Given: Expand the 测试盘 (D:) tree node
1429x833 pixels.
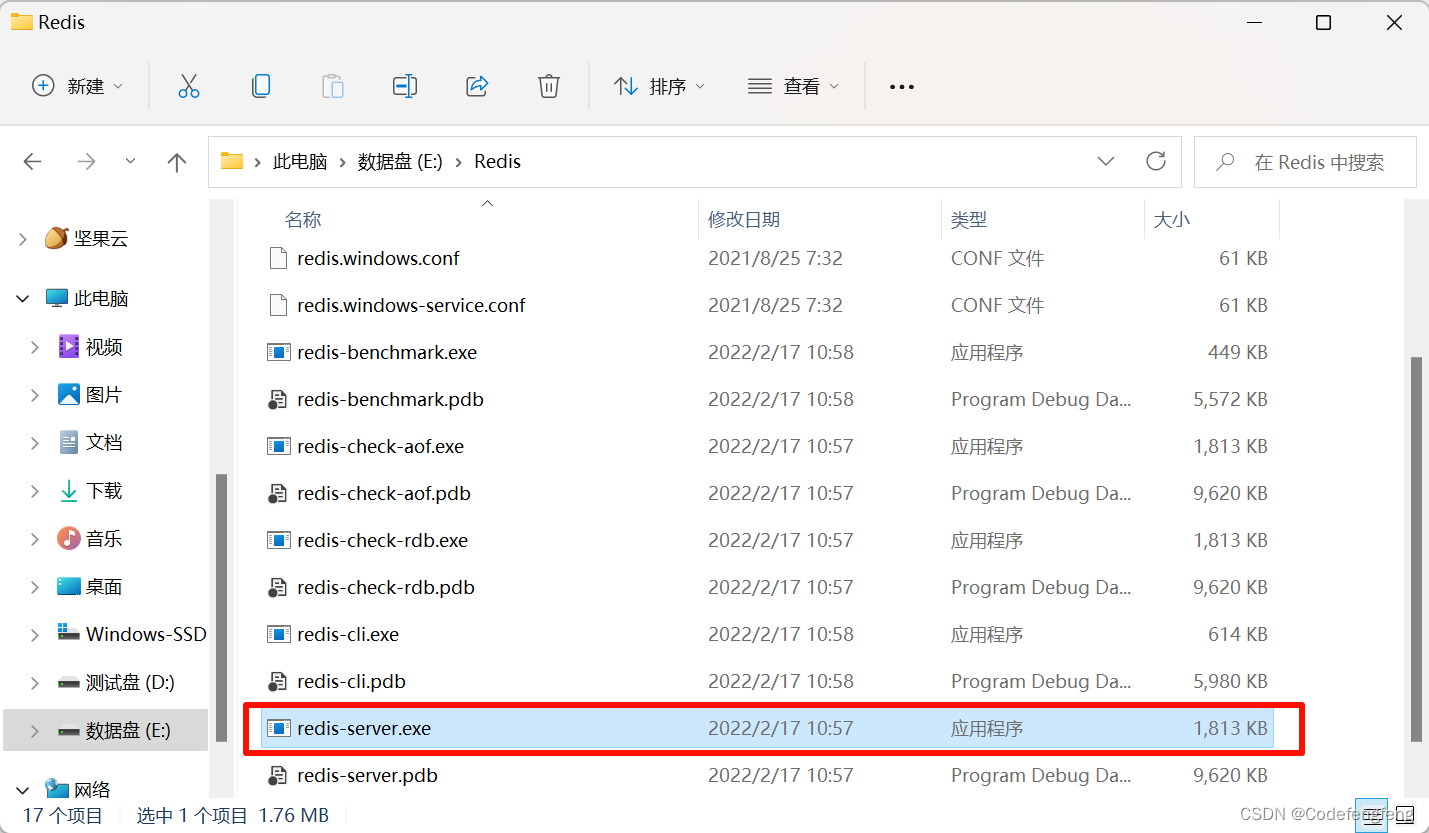Looking at the screenshot, I should coord(35,683).
